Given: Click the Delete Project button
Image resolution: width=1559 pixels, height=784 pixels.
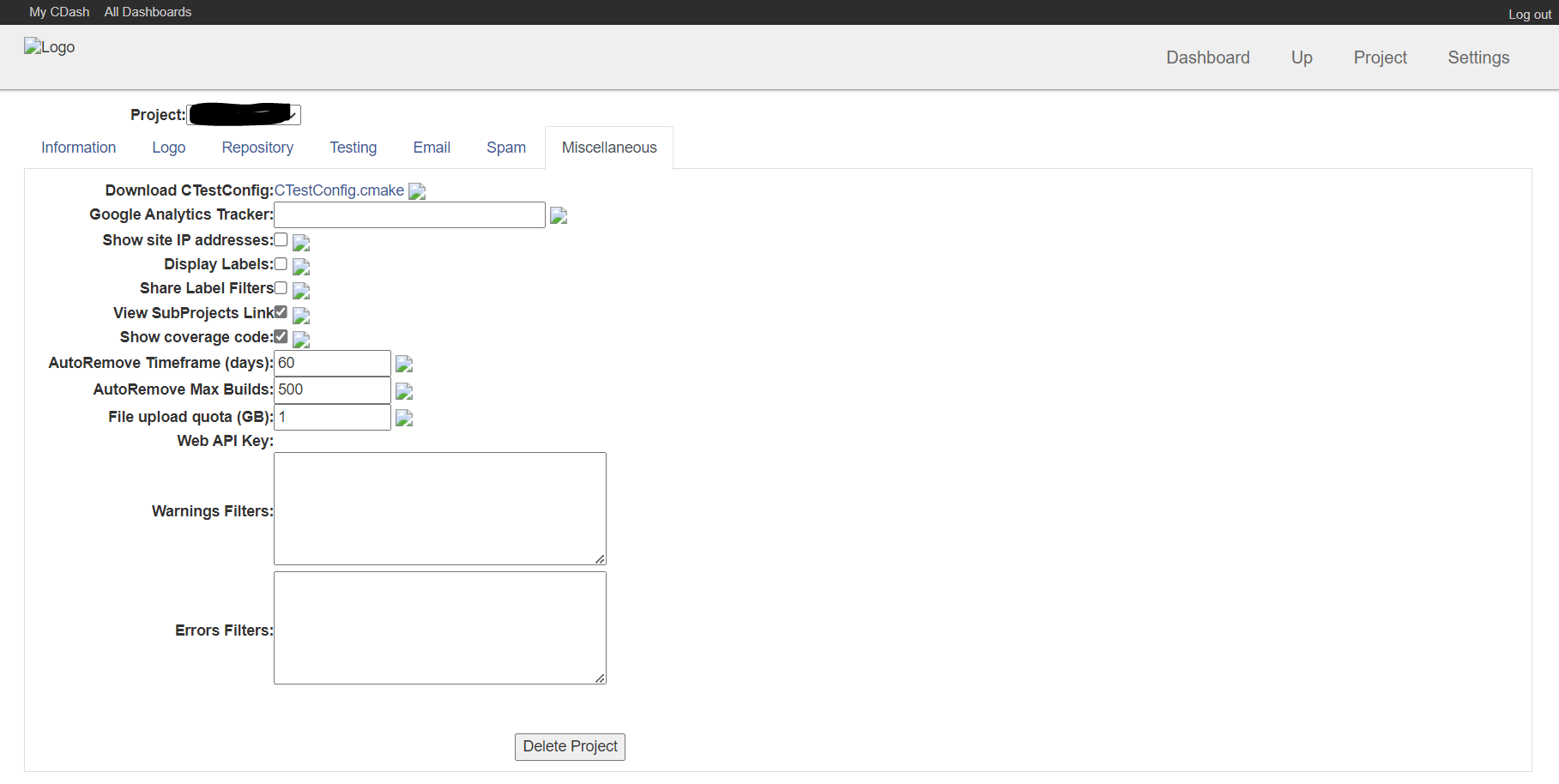Looking at the screenshot, I should pyautogui.click(x=570, y=746).
